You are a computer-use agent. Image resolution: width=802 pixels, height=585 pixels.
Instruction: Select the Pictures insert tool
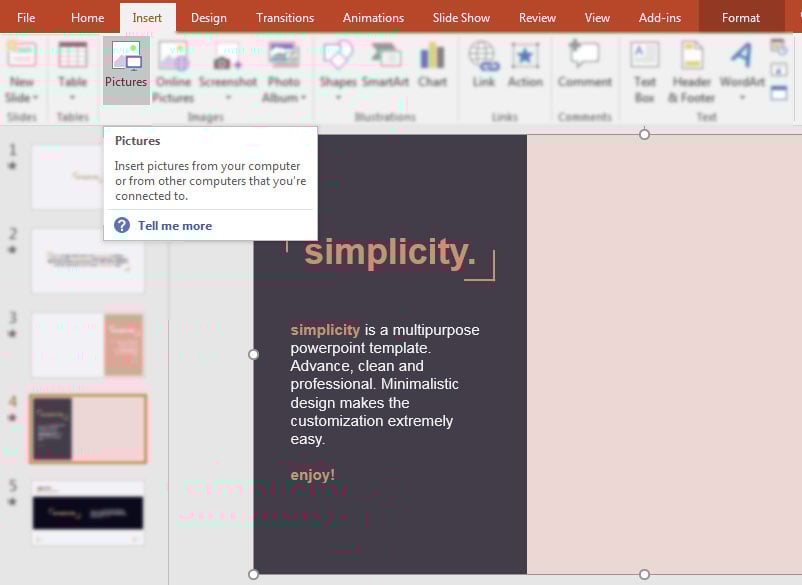click(x=125, y=70)
